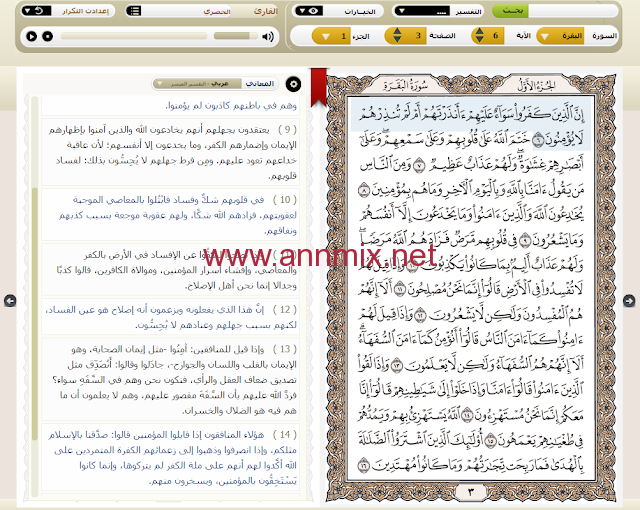Click the الجزء الأول page header
Screen dimensions: 640x510
(x=536, y=85)
